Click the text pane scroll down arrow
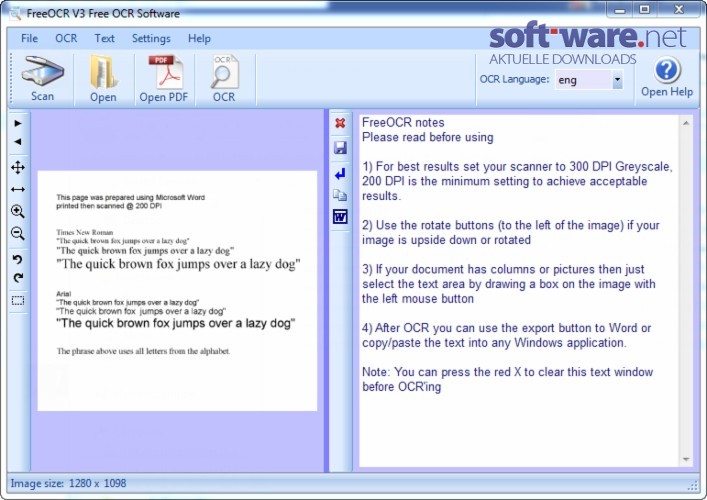The image size is (707, 500). tap(686, 459)
